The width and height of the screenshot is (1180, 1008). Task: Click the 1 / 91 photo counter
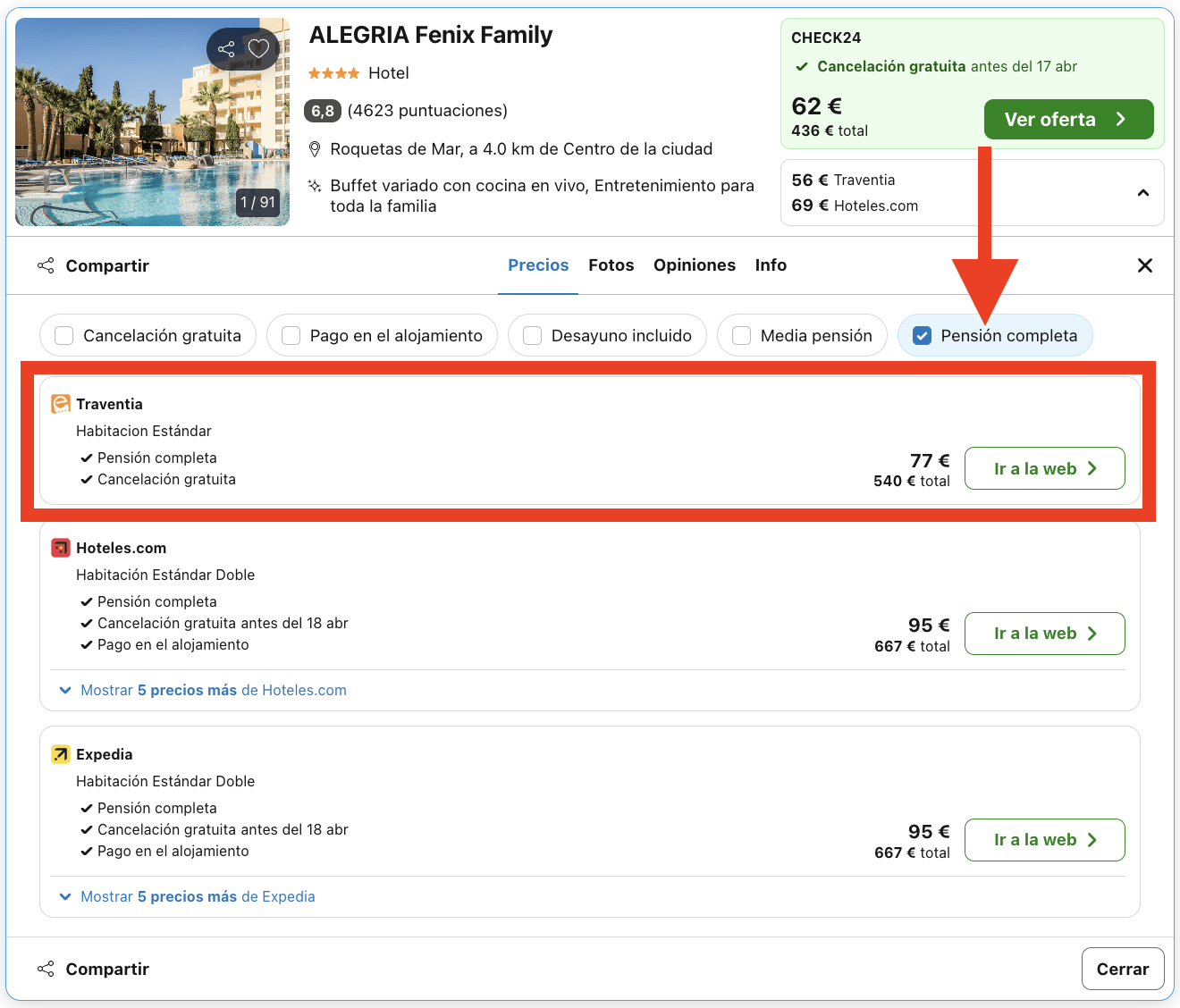[x=258, y=203]
